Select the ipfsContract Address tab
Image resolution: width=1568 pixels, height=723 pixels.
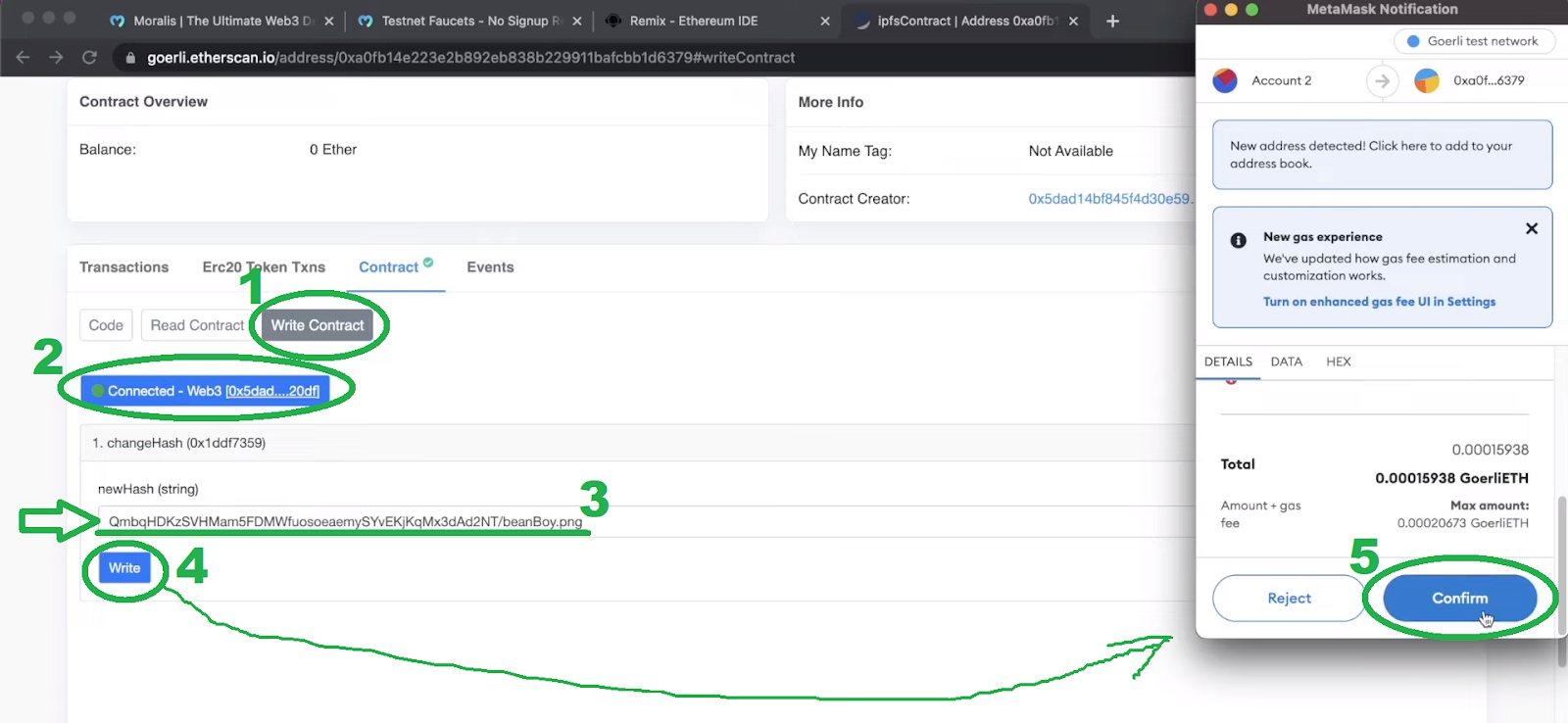click(965, 21)
